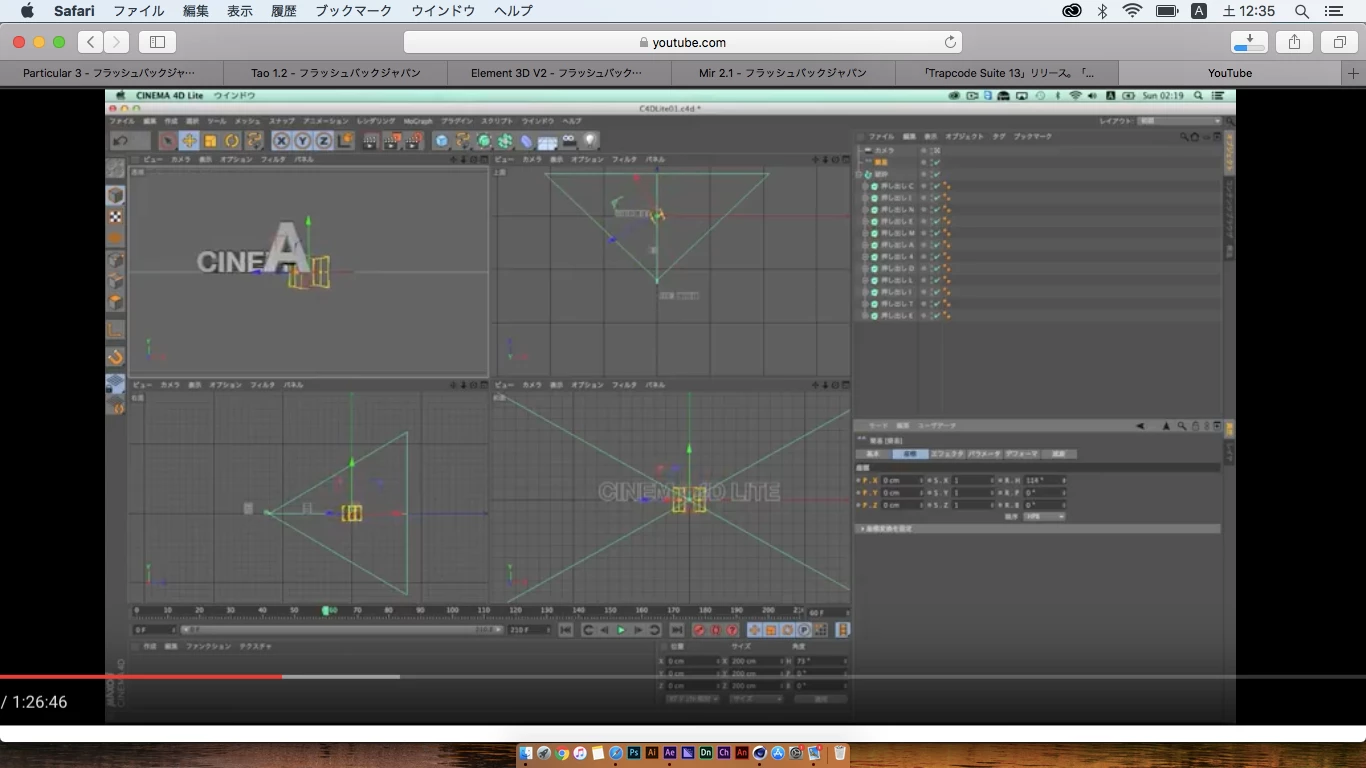Screen dimensions: 1366x768
Task: Switch to Element 3D V2 Safari tab
Action: pos(557,73)
